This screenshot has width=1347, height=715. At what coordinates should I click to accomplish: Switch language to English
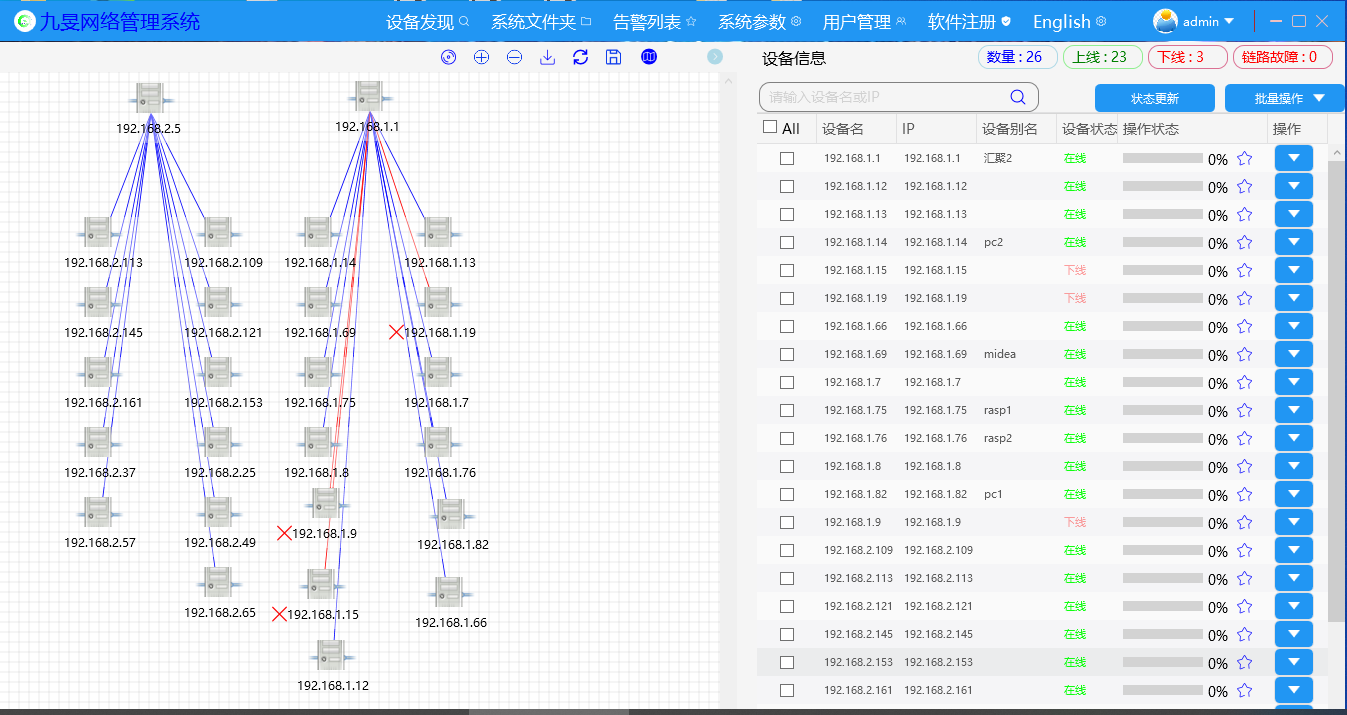[x=1069, y=21]
